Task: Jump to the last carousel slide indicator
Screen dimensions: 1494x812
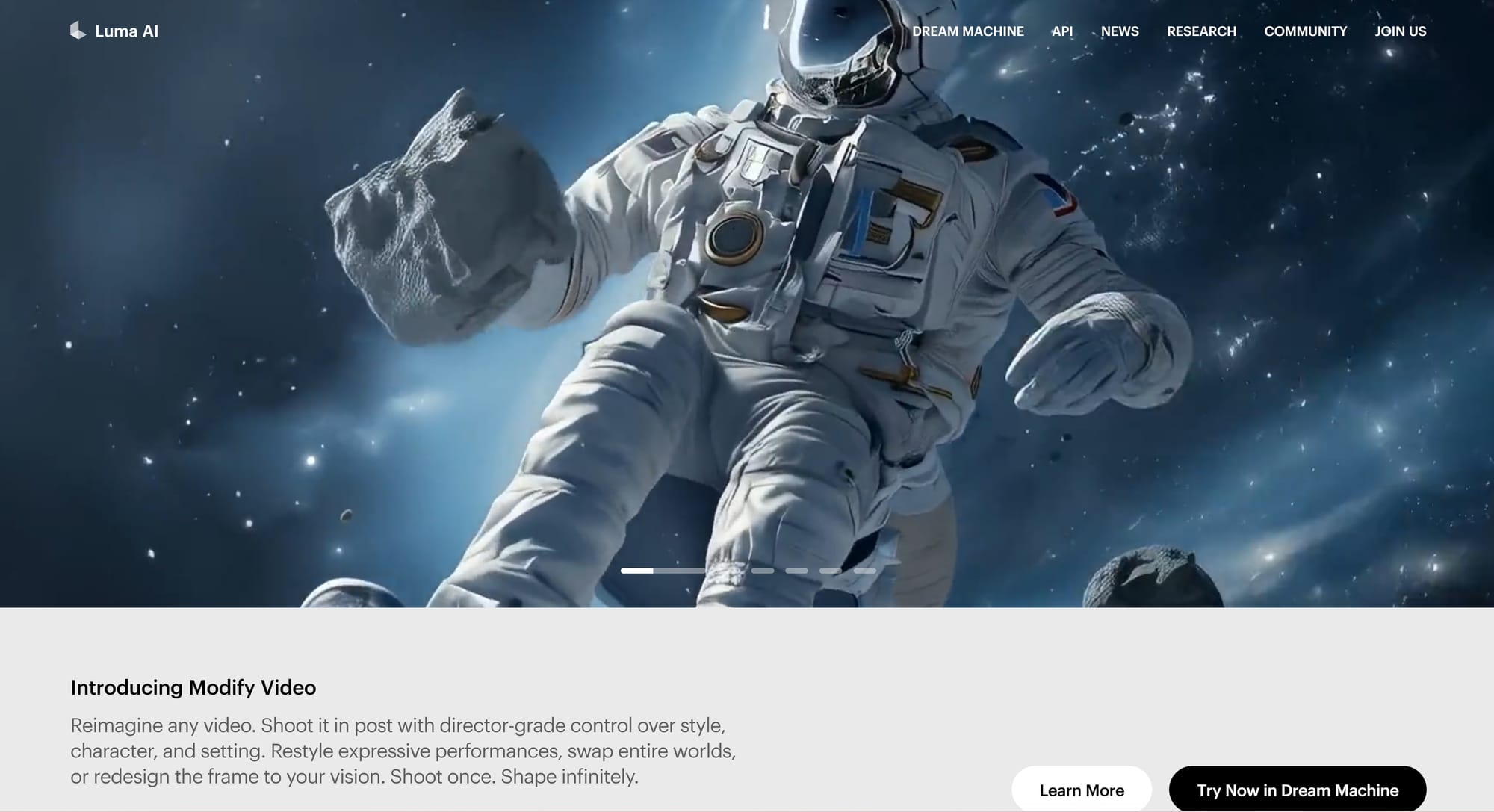Action: [864, 571]
